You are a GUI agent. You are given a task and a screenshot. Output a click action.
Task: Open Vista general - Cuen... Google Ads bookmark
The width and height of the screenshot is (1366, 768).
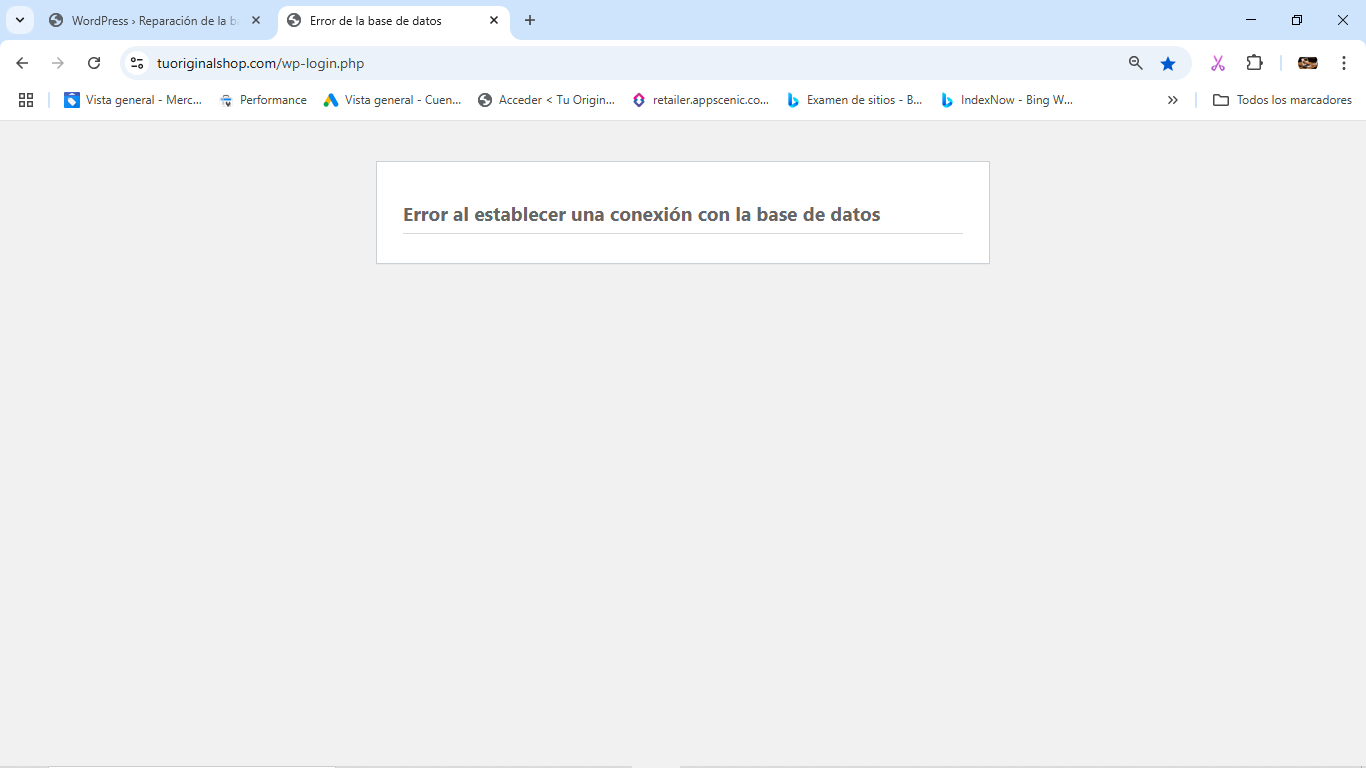(392, 100)
